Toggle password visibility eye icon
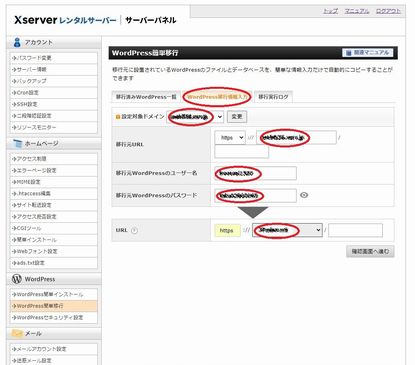Image resolution: width=415 pixels, height=365 pixels. pyautogui.click(x=304, y=195)
